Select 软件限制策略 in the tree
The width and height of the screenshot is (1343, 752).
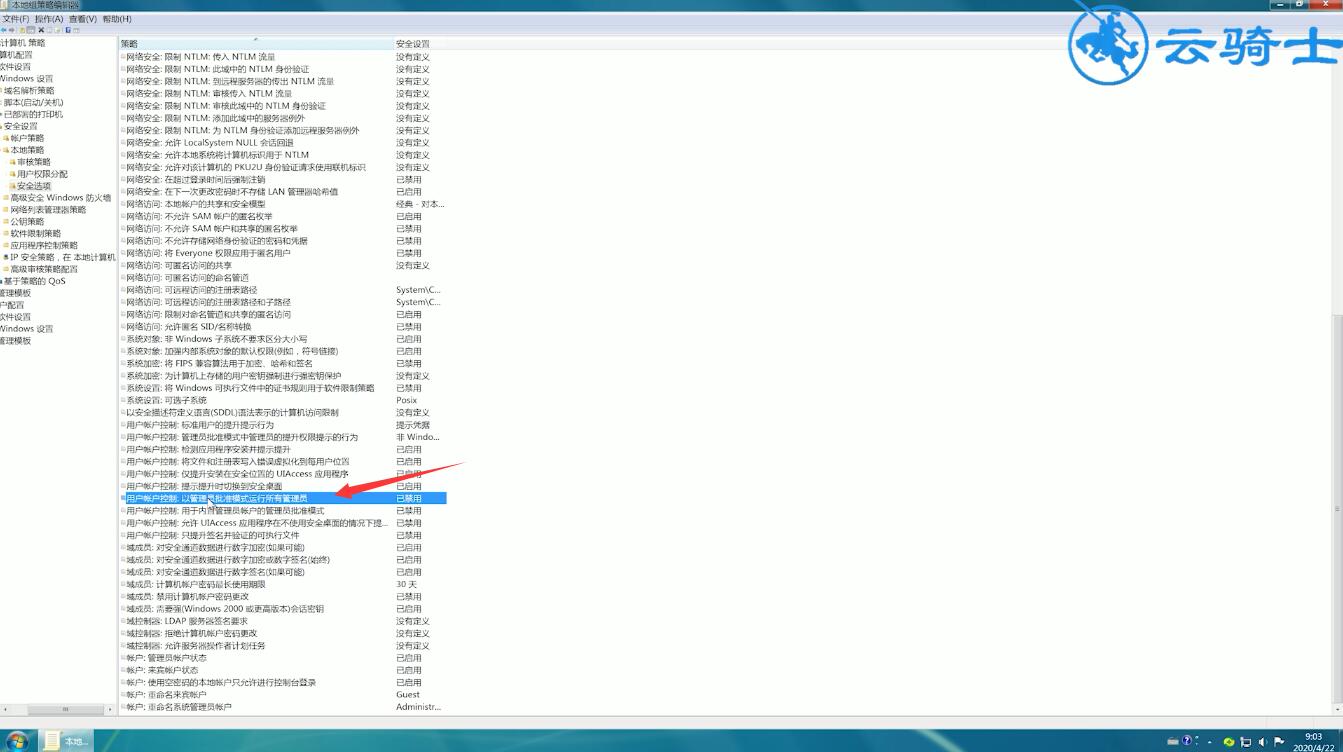[35, 234]
